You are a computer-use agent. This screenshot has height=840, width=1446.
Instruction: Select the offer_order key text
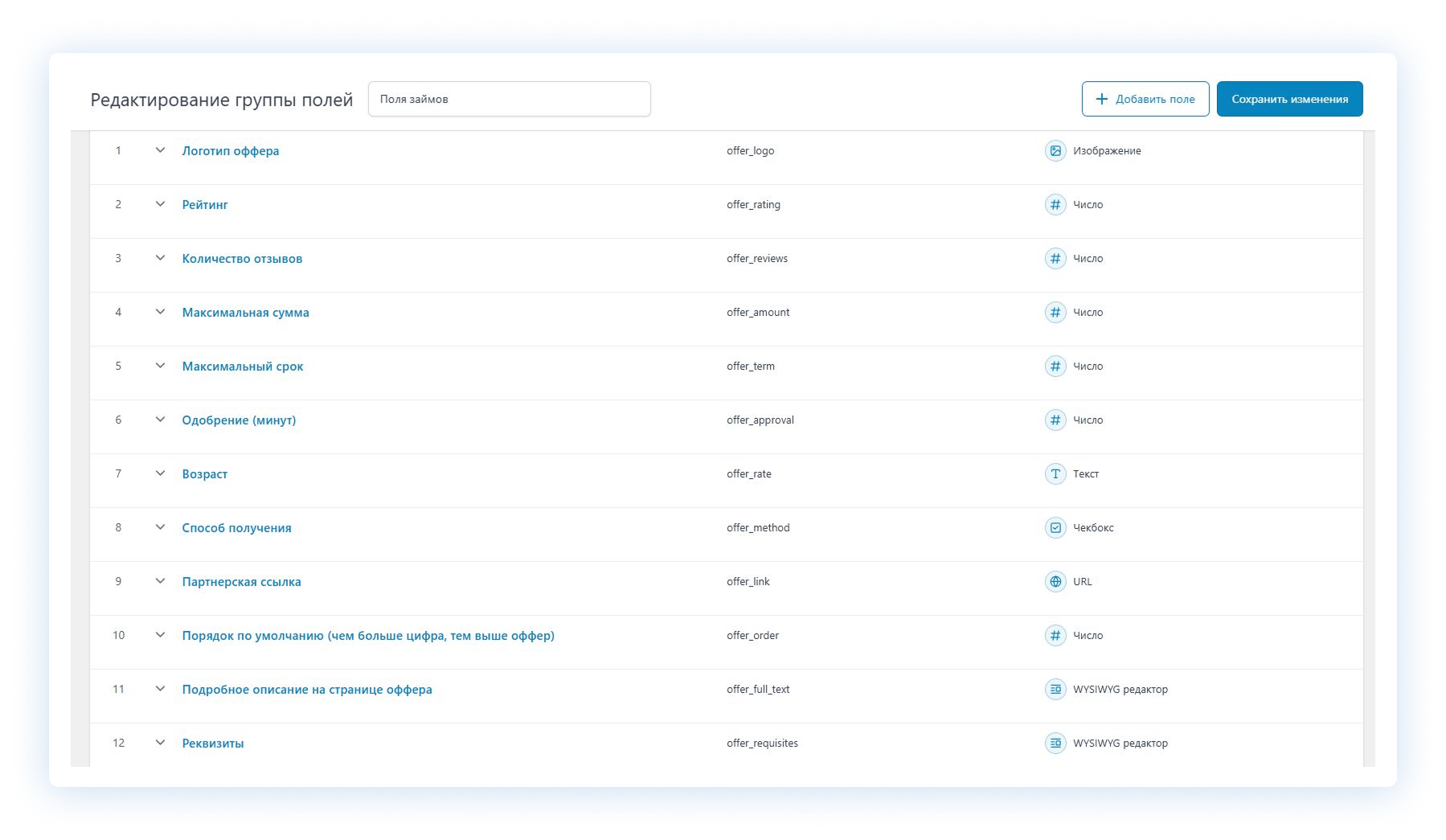pyautogui.click(x=753, y=636)
